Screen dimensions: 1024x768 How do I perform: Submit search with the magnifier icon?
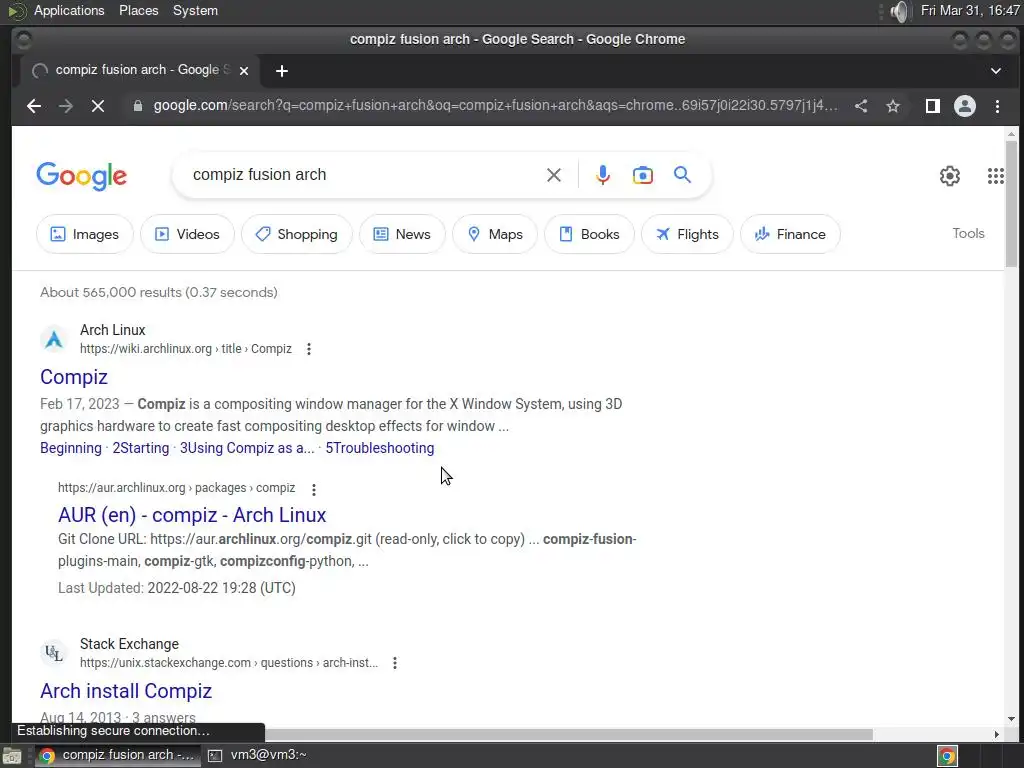pos(682,175)
